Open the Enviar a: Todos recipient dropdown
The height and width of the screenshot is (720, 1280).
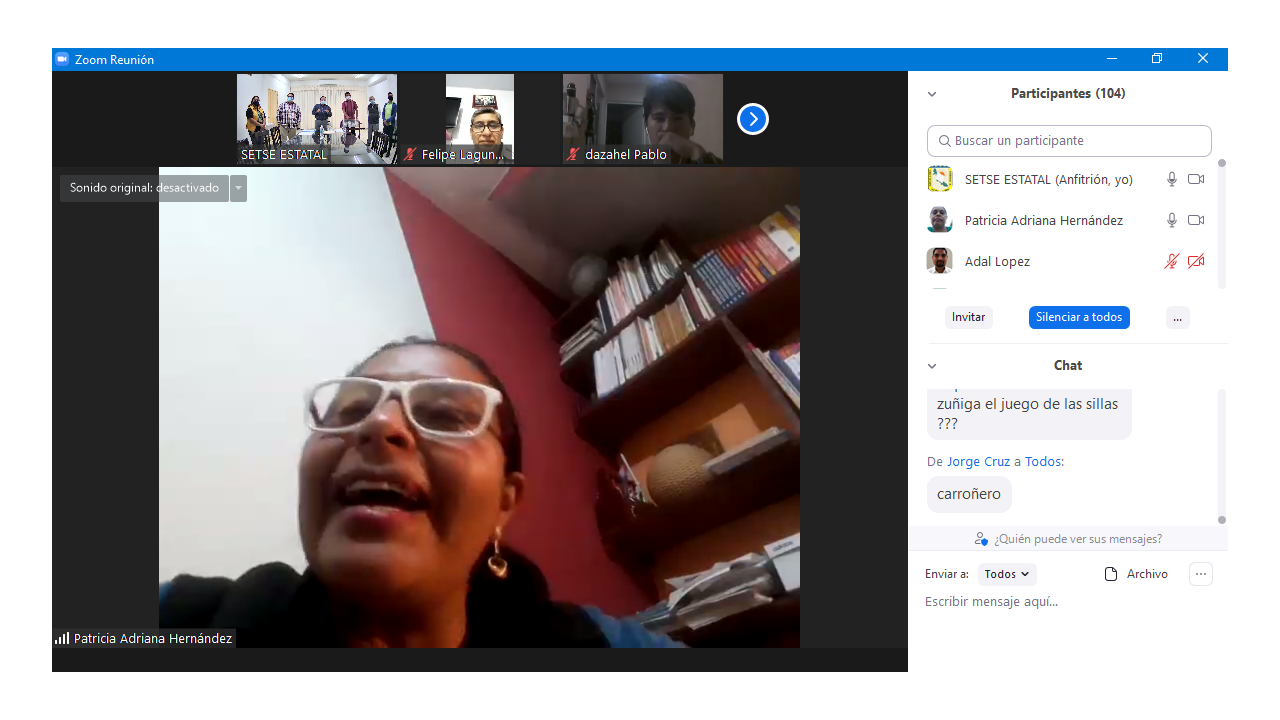click(1007, 574)
